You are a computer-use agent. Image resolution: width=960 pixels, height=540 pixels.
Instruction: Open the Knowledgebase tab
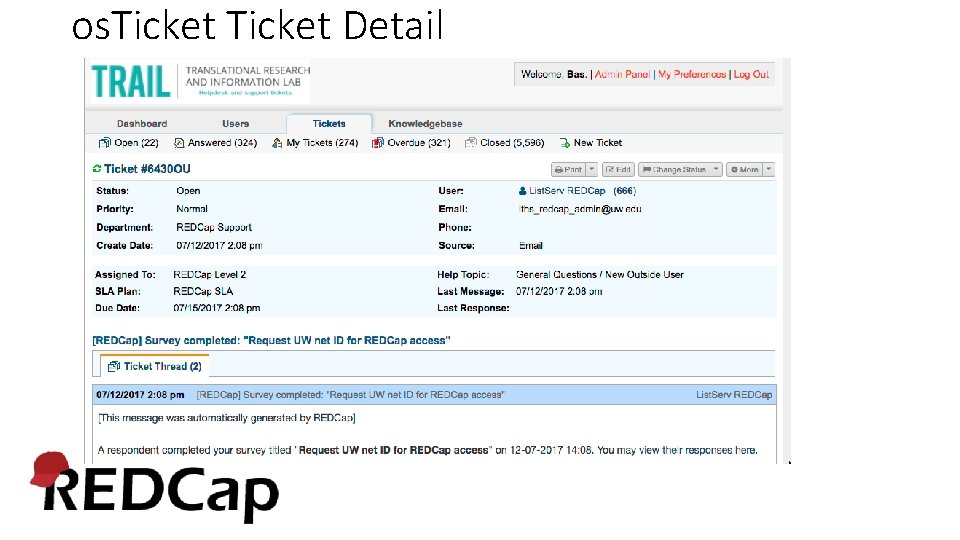(x=425, y=124)
